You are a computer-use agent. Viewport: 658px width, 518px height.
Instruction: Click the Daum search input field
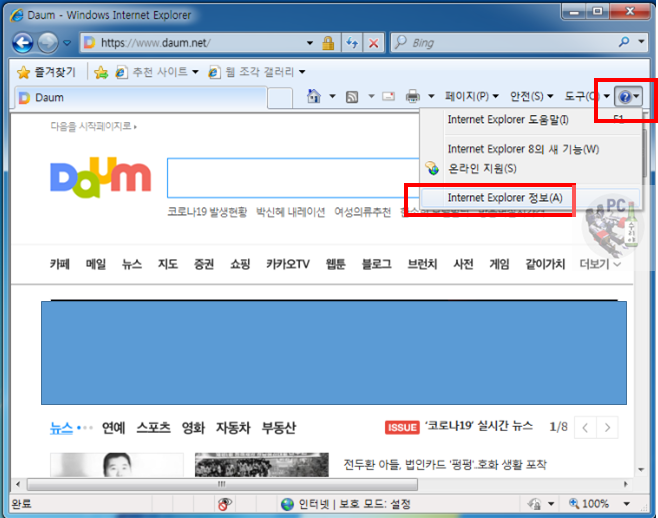(293, 178)
